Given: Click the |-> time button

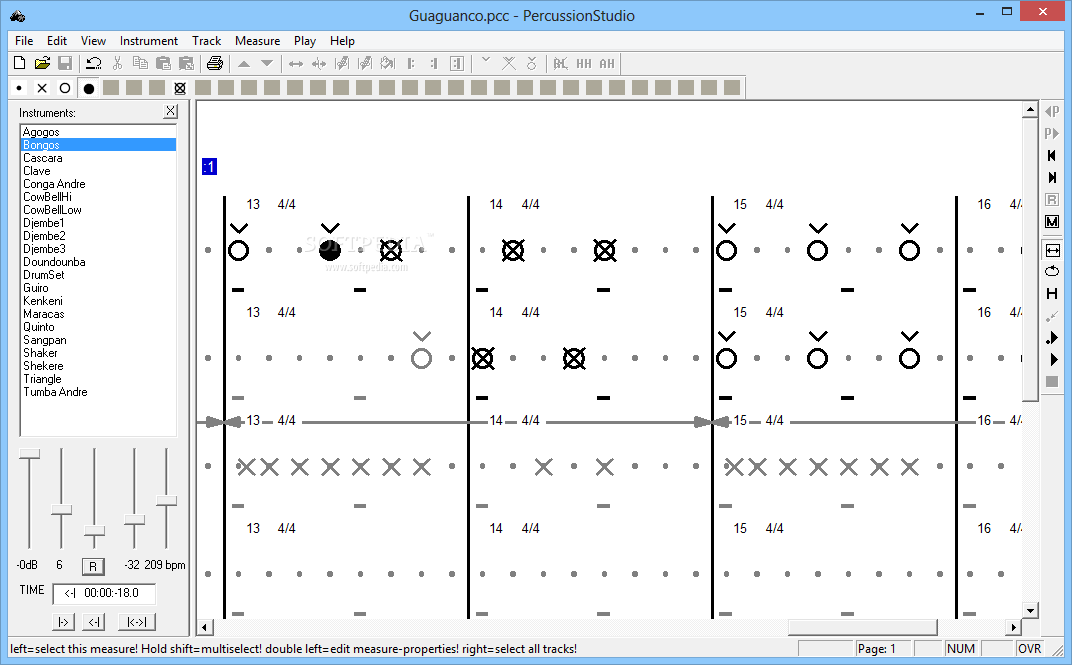Looking at the screenshot, I should tap(63, 622).
